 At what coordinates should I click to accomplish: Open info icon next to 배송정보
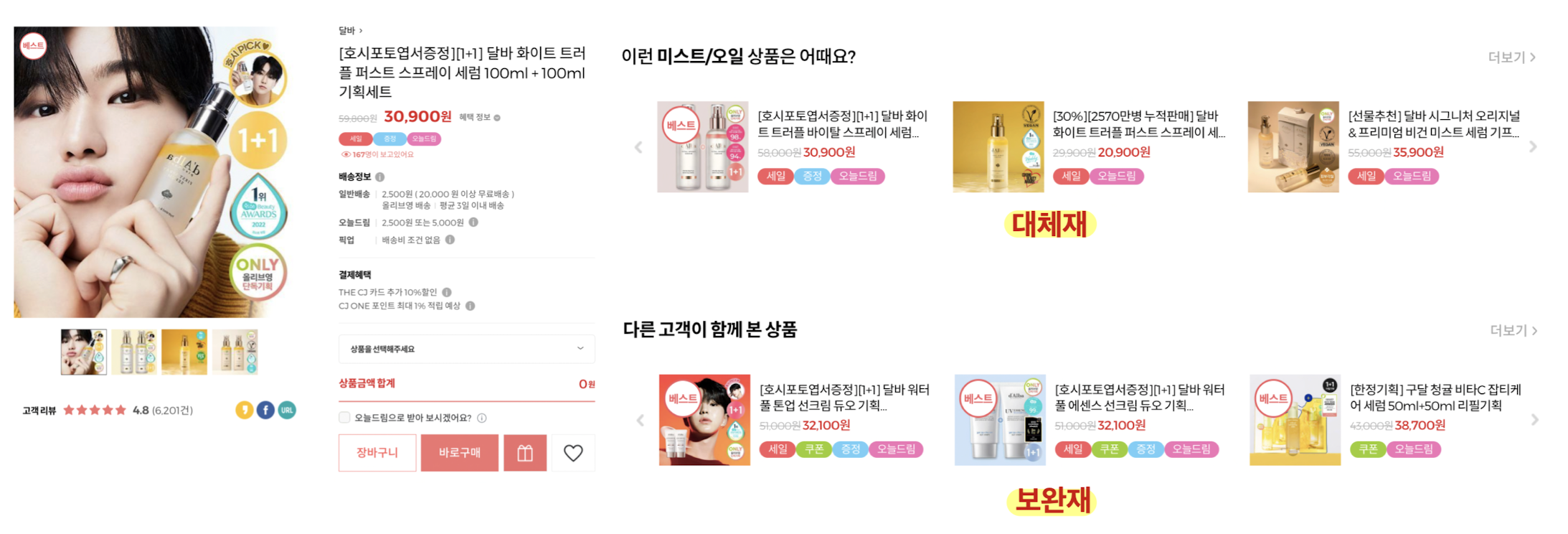coord(380,177)
